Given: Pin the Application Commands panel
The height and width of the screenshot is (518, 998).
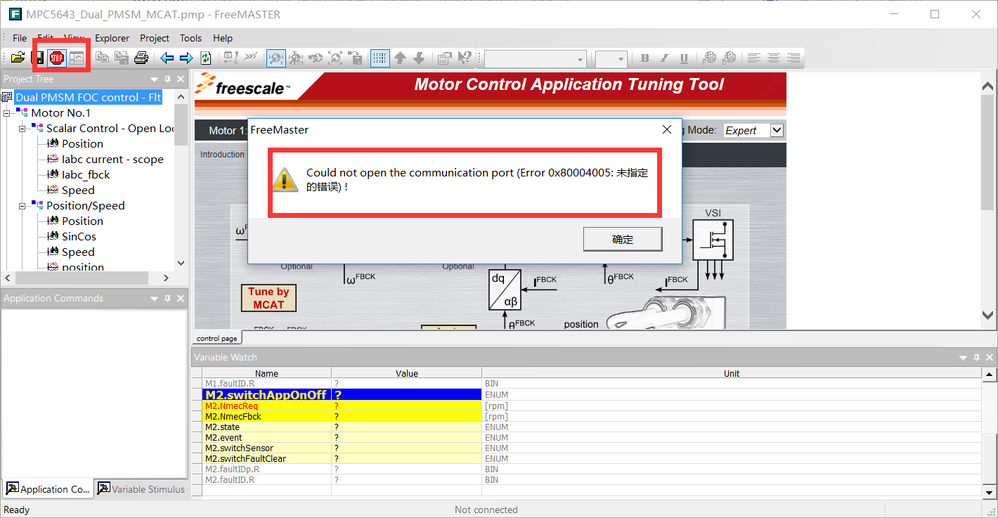Looking at the screenshot, I should click(167, 298).
